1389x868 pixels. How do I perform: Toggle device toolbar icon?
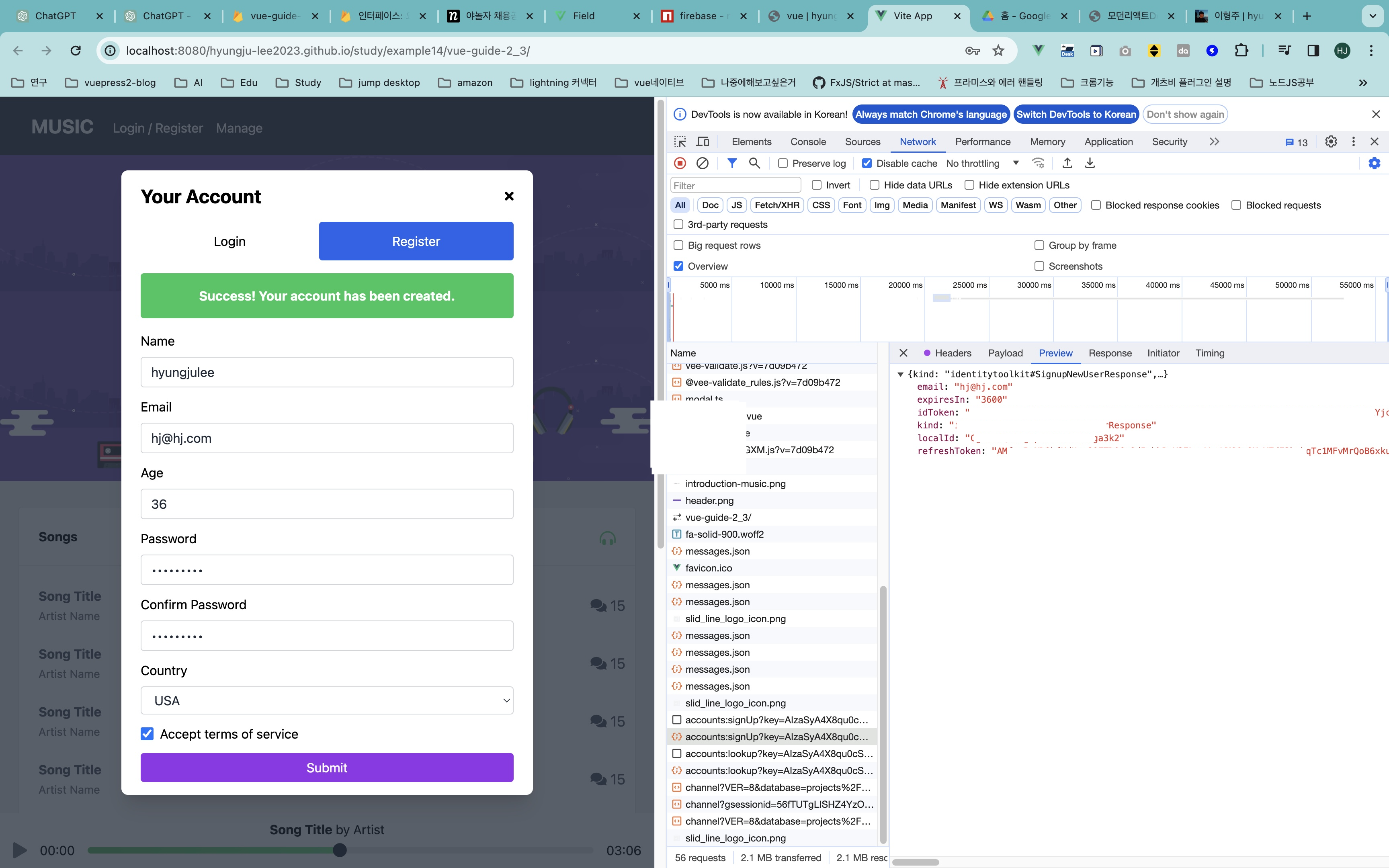click(703, 141)
